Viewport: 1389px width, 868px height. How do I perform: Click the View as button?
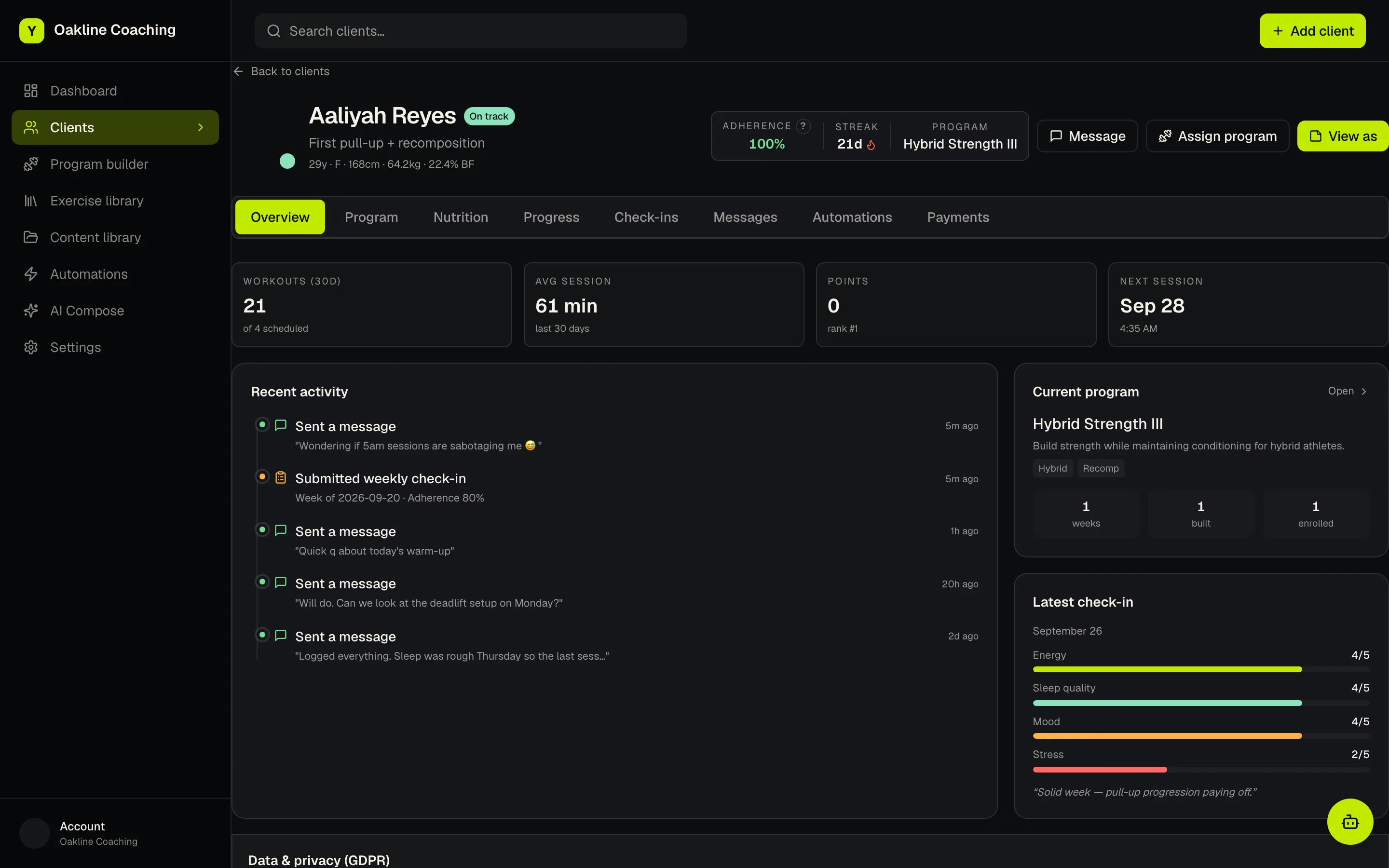coord(1343,136)
